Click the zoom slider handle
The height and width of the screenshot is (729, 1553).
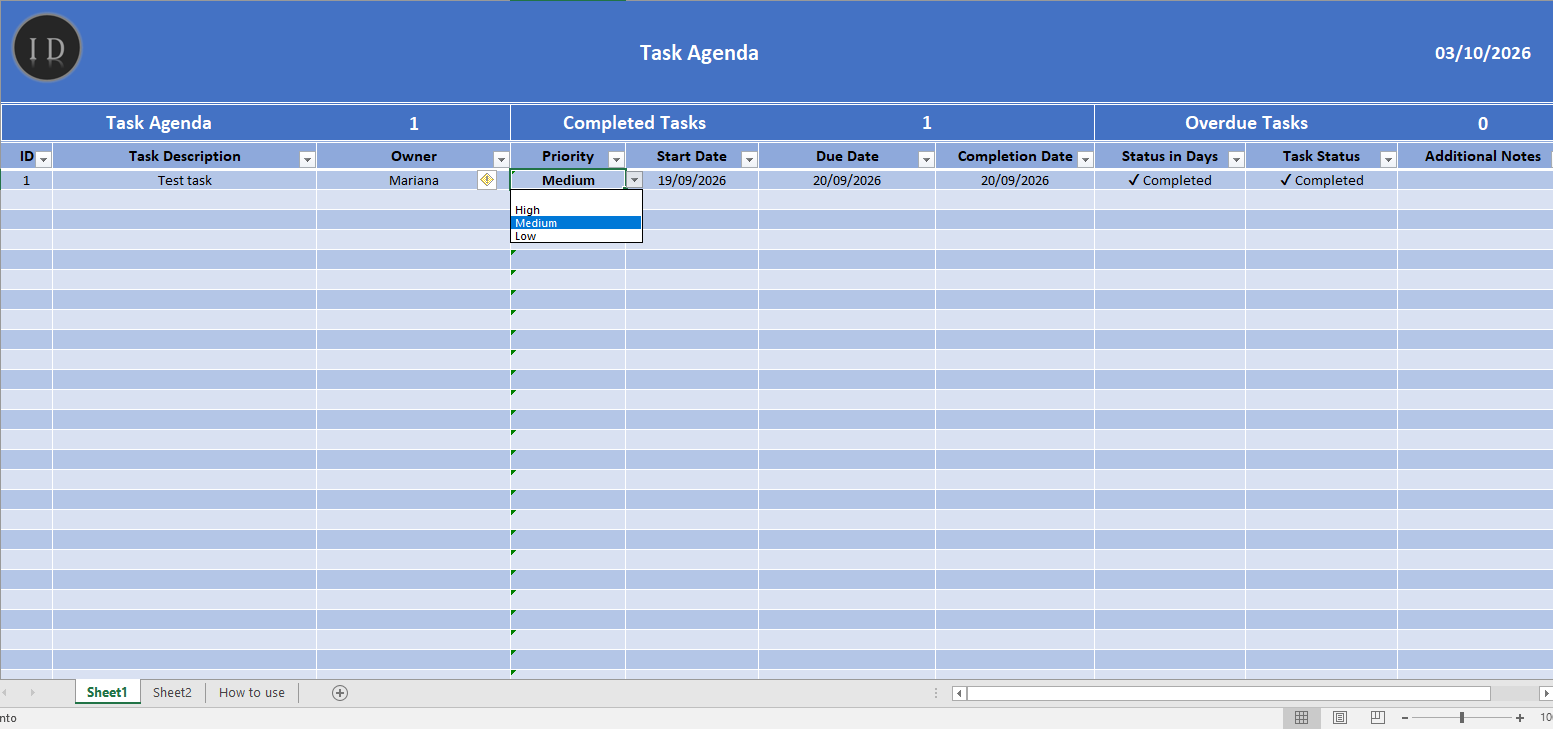click(x=1462, y=718)
